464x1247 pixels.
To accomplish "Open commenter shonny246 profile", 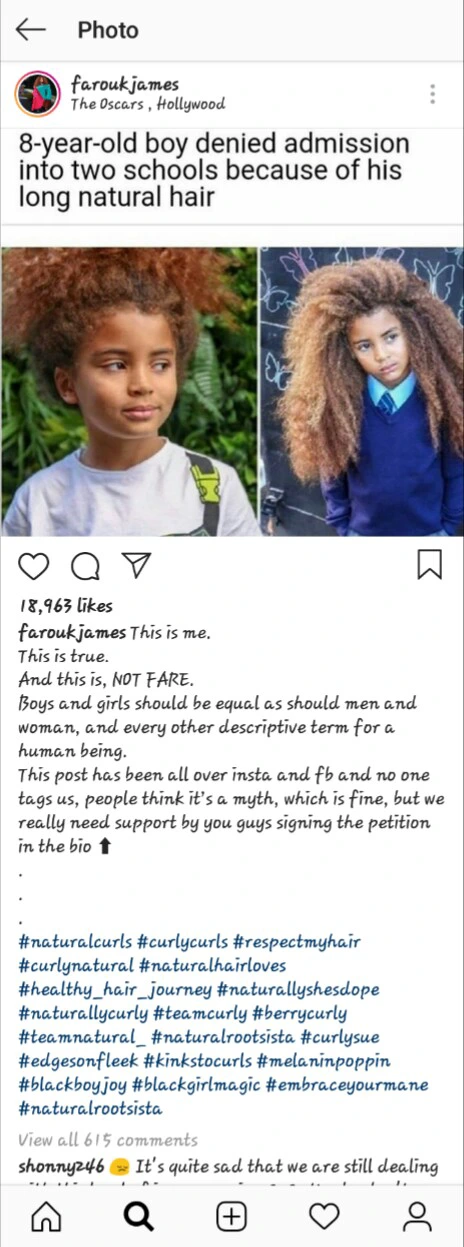I will [x=62, y=1166].
